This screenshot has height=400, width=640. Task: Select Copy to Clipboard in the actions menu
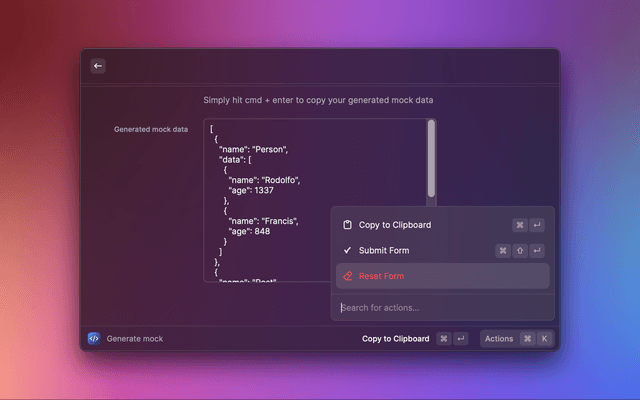click(x=395, y=225)
